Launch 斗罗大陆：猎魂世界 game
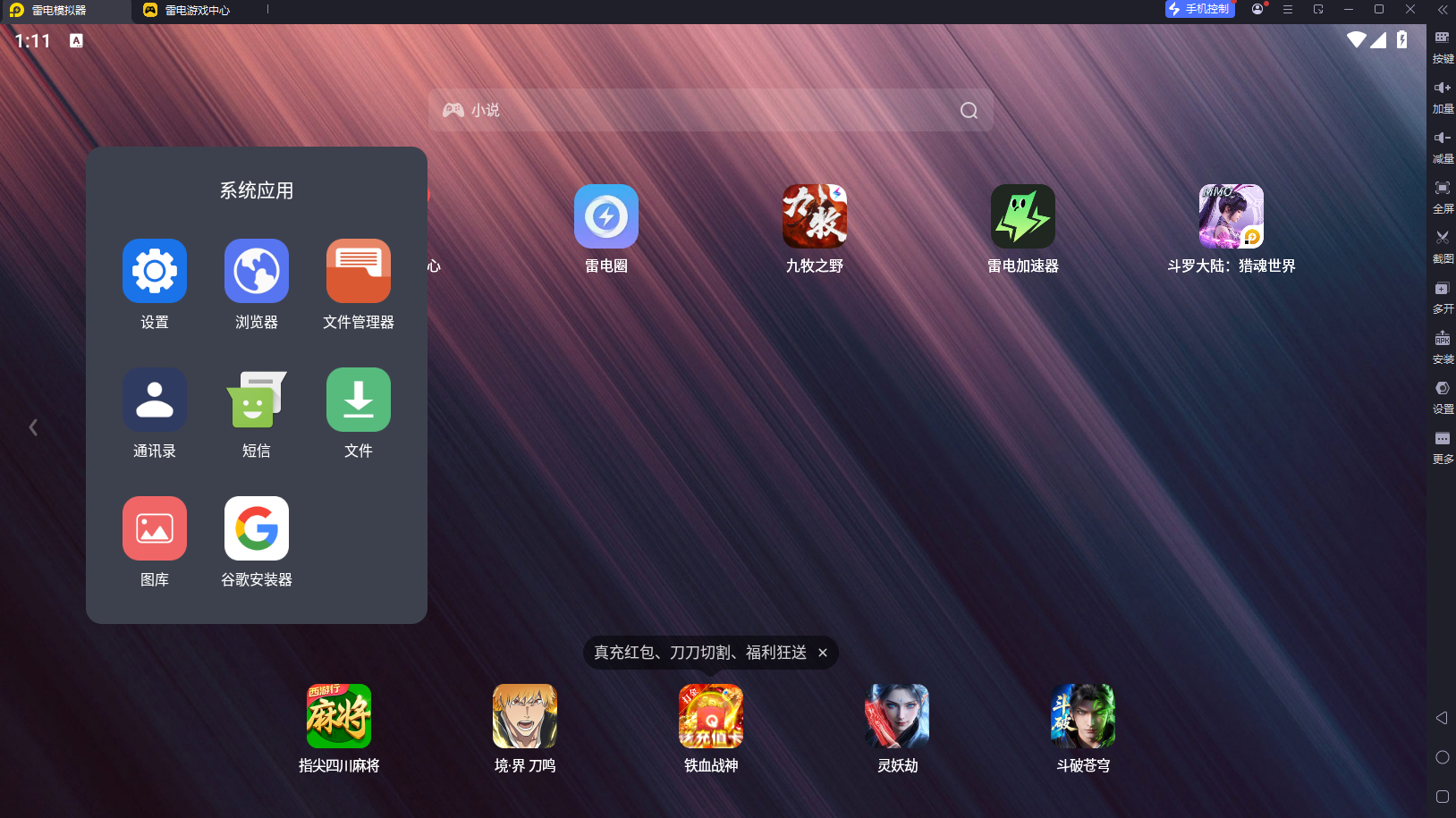The width and height of the screenshot is (1456, 818). [1232, 216]
